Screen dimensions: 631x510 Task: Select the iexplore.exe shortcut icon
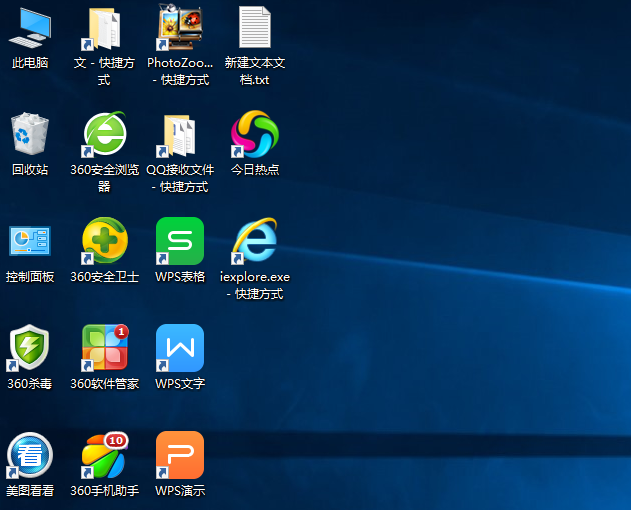(x=254, y=241)
